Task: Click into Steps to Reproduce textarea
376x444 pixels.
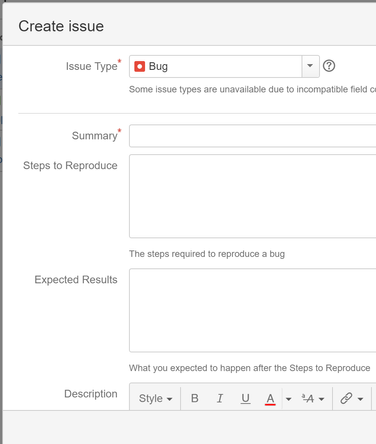Action: point(253,196)
